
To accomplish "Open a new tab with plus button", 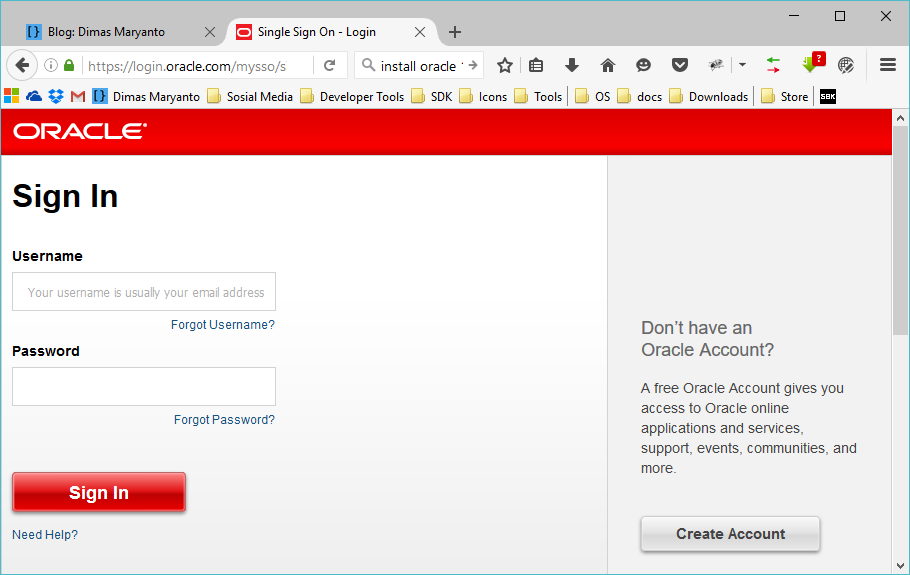I will 455,32.
